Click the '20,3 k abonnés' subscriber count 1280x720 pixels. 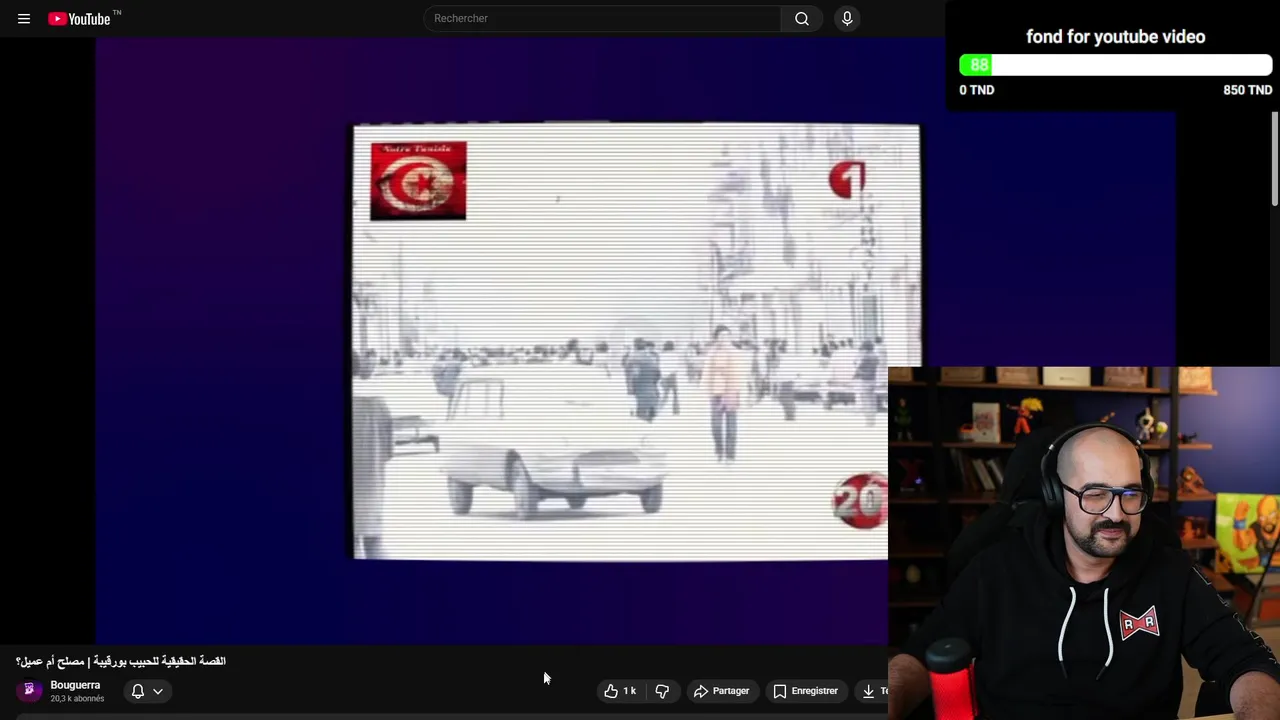click(x=77, y=698)
